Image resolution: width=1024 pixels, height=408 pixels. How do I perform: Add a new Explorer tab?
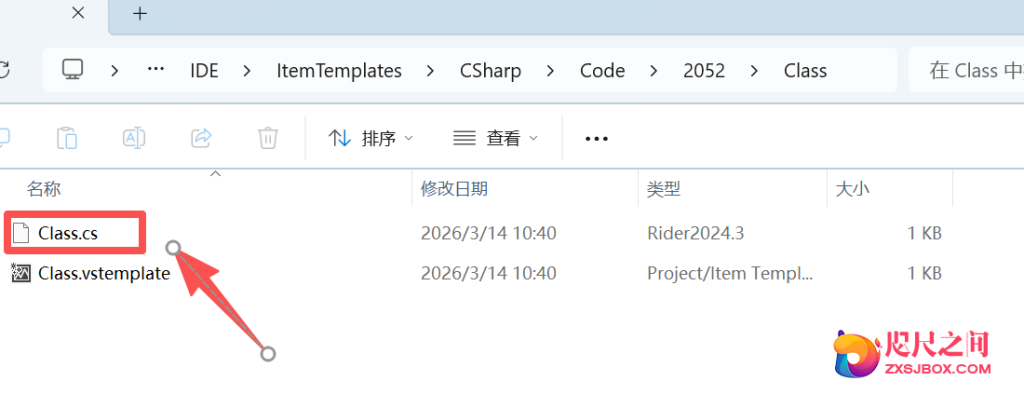point(140,14)
